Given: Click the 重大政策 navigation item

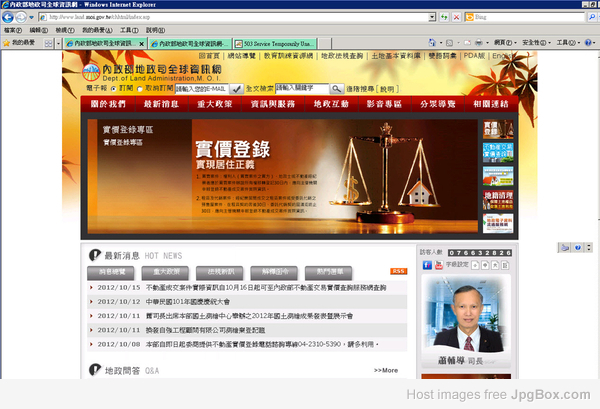Looking at the screenshot, I should [x=215, y=104].
